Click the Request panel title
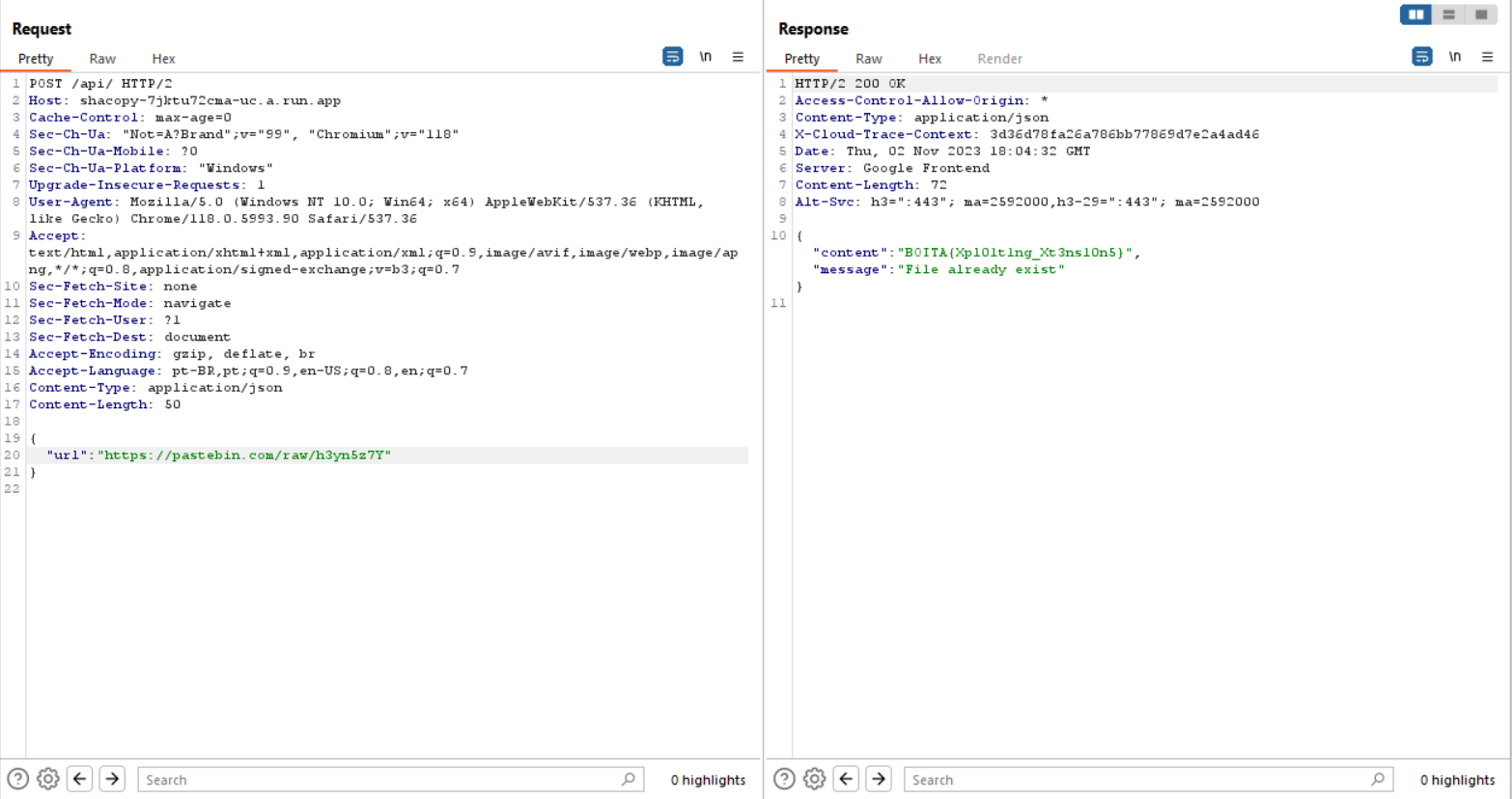Image resolution: width=1512 pixels, height=799 pixels. (42, 29)
